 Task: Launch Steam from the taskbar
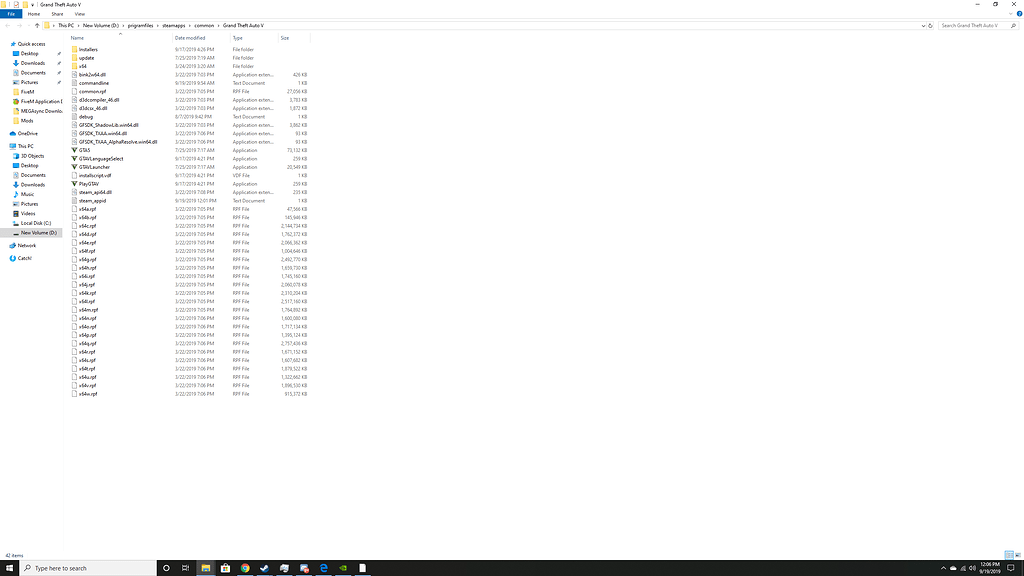click(x=264, y=568)
